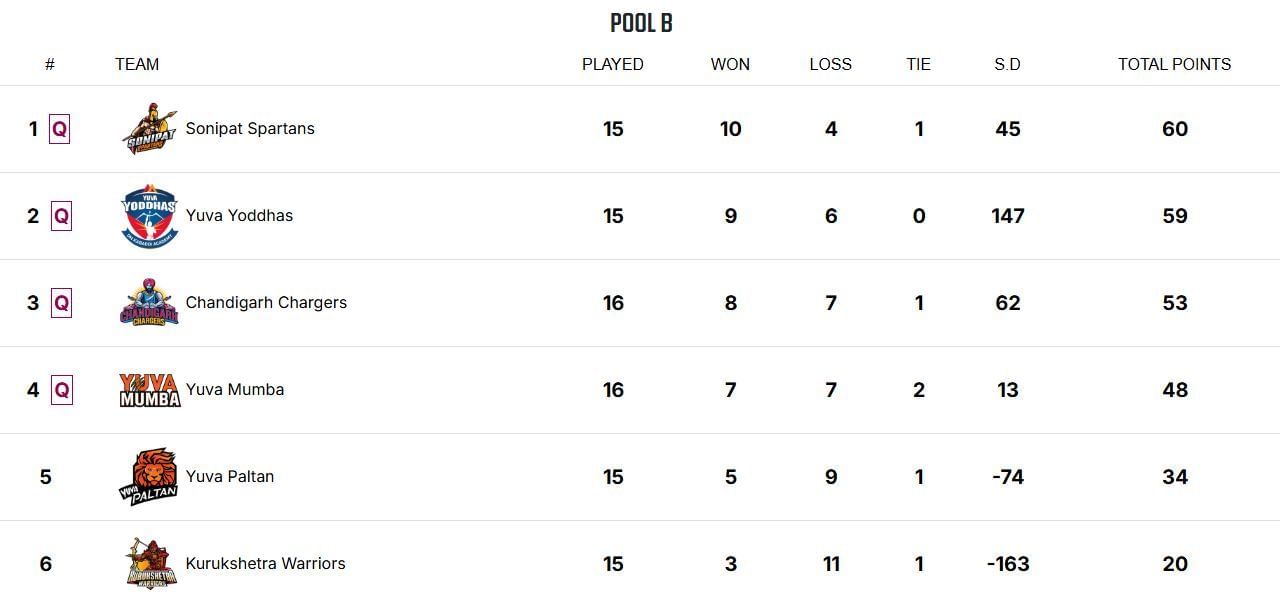Screen dimensions: 1280x606
Task: Click the Kurukshetra Warriors team logo
Action: 151,564
